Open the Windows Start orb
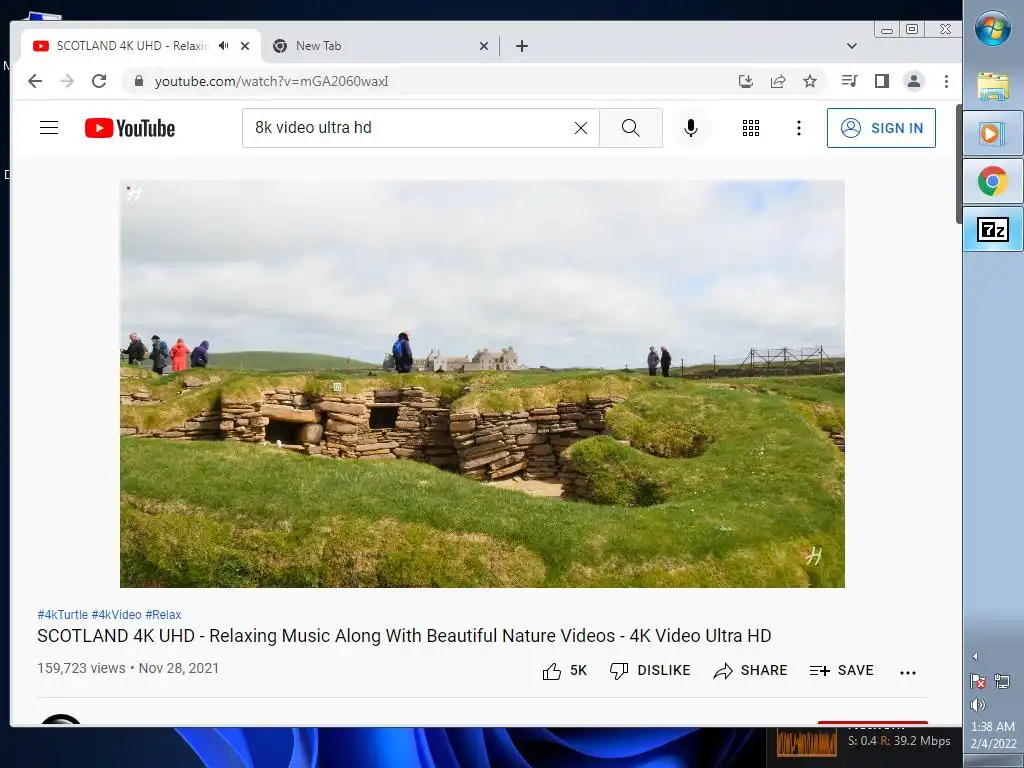1024x768 pixels. (x=993, y=28)
